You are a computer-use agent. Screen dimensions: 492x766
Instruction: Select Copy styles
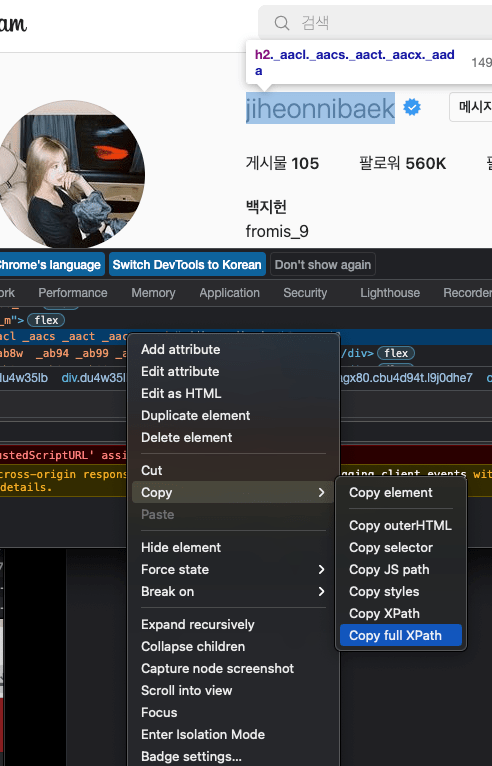tap(401, 592)
